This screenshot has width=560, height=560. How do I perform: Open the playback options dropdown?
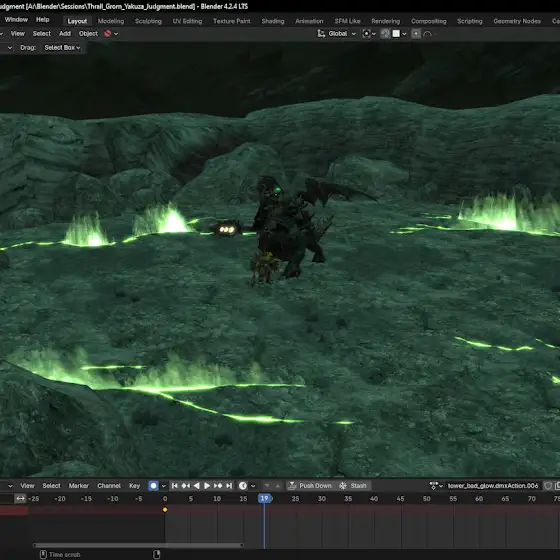tap(253, 486)
